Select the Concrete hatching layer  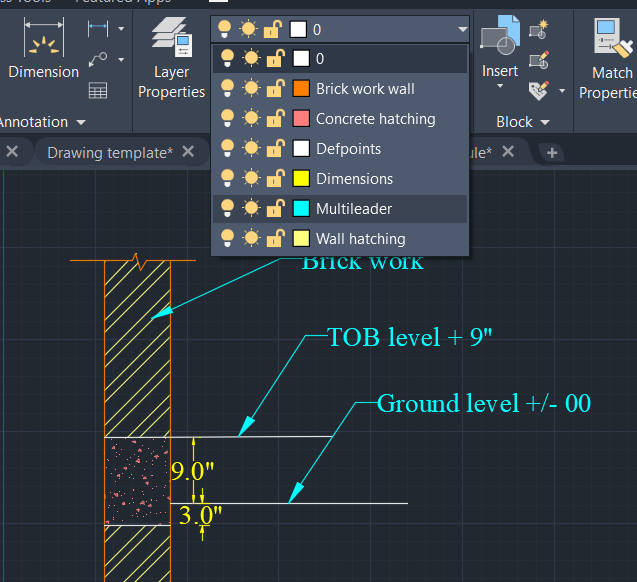(340, 119)
